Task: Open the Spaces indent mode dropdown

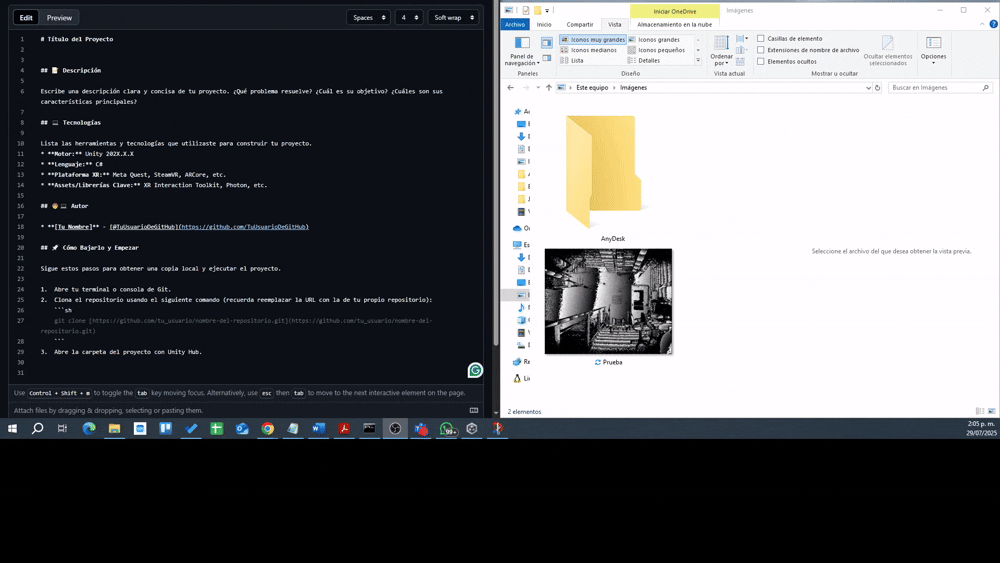Action: pyautogui.click(x=368, y=18)
